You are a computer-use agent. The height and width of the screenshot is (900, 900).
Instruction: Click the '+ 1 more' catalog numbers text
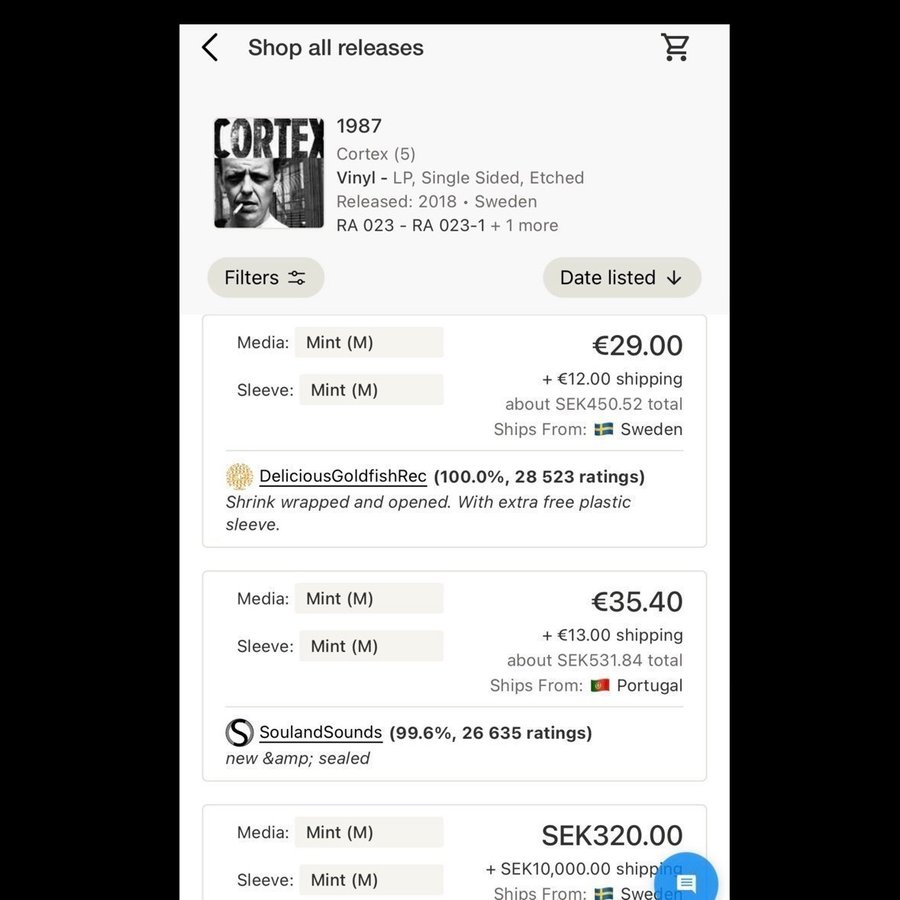524,226
